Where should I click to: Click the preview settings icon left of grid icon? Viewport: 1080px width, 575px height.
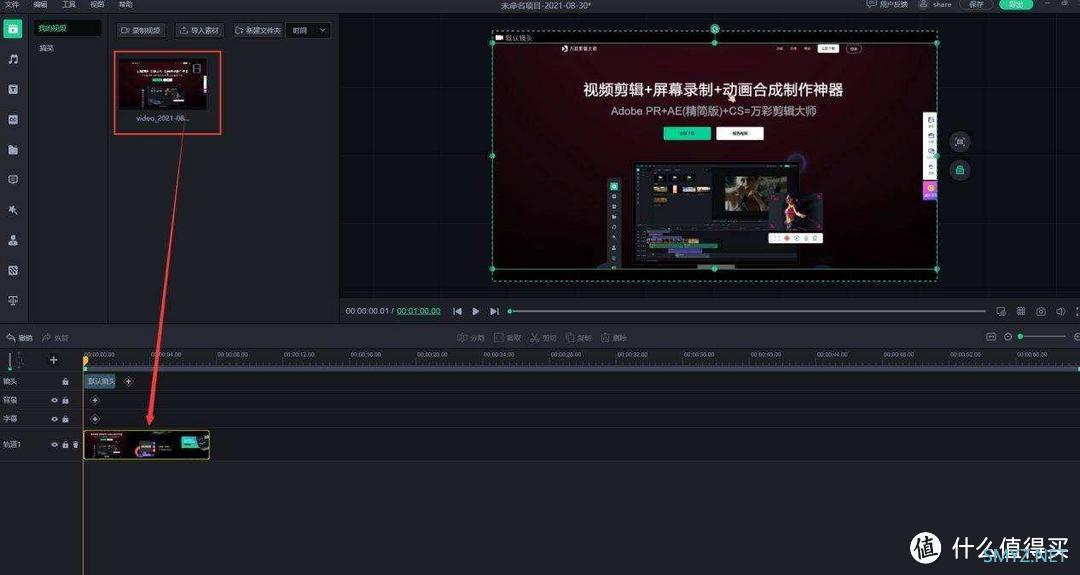click(1001, 311)
